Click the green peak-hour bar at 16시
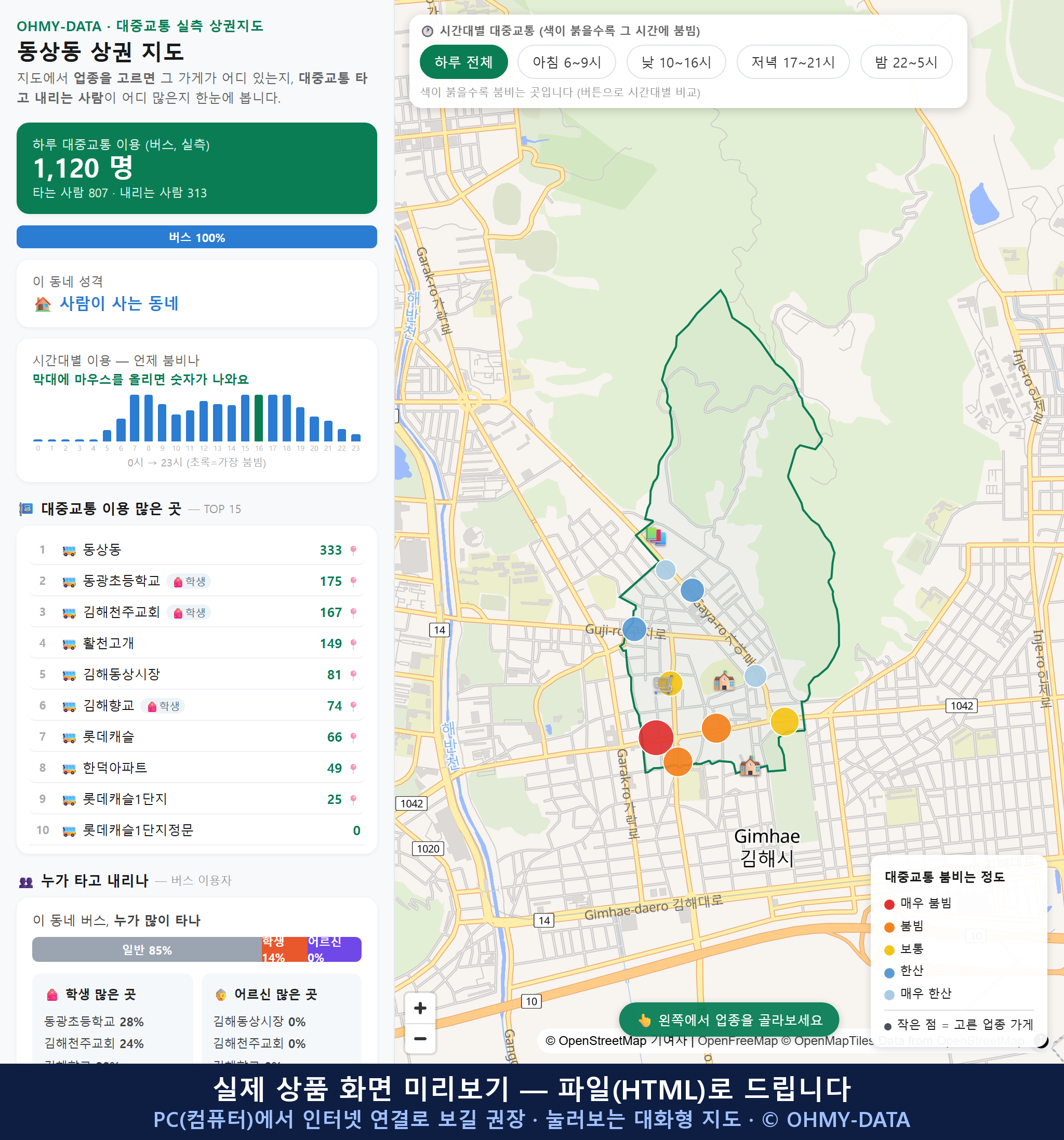 click(x=259, y=418)
